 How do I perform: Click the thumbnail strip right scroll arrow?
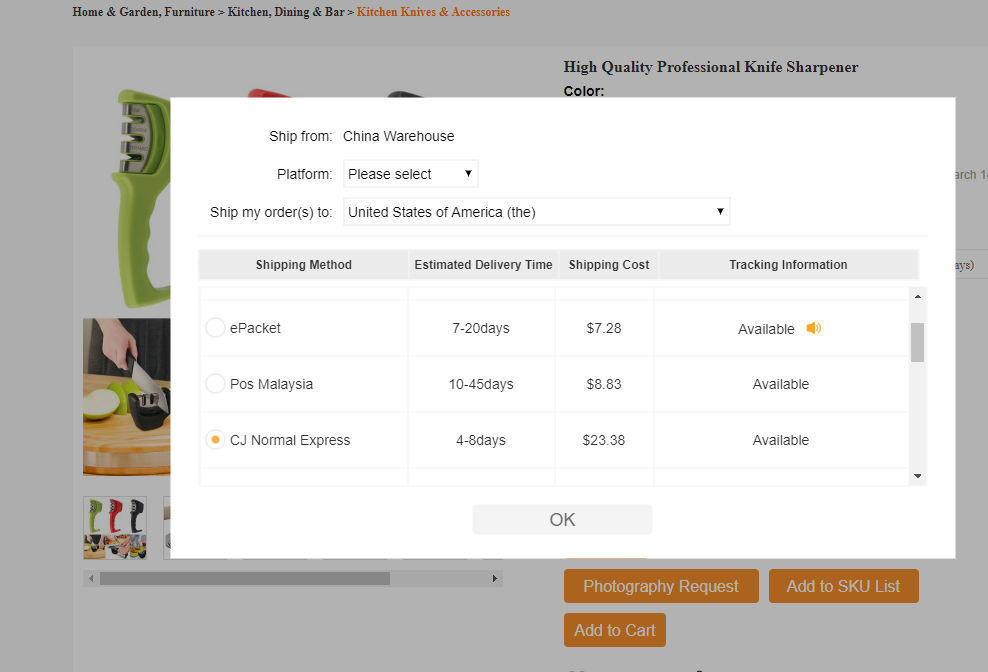click(x=494, y=578)
